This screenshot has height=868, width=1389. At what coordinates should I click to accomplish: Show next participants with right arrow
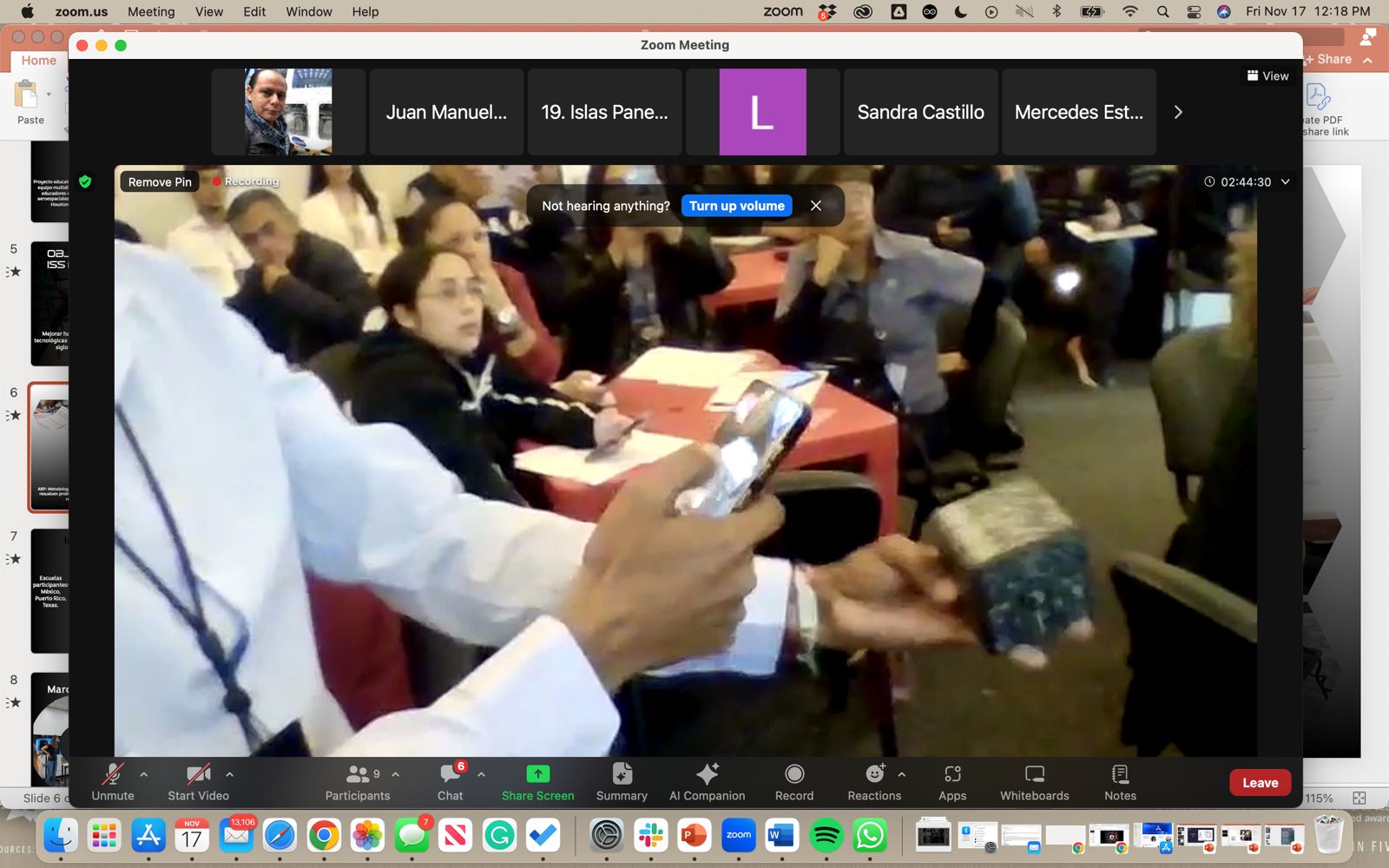point(1178,112)
